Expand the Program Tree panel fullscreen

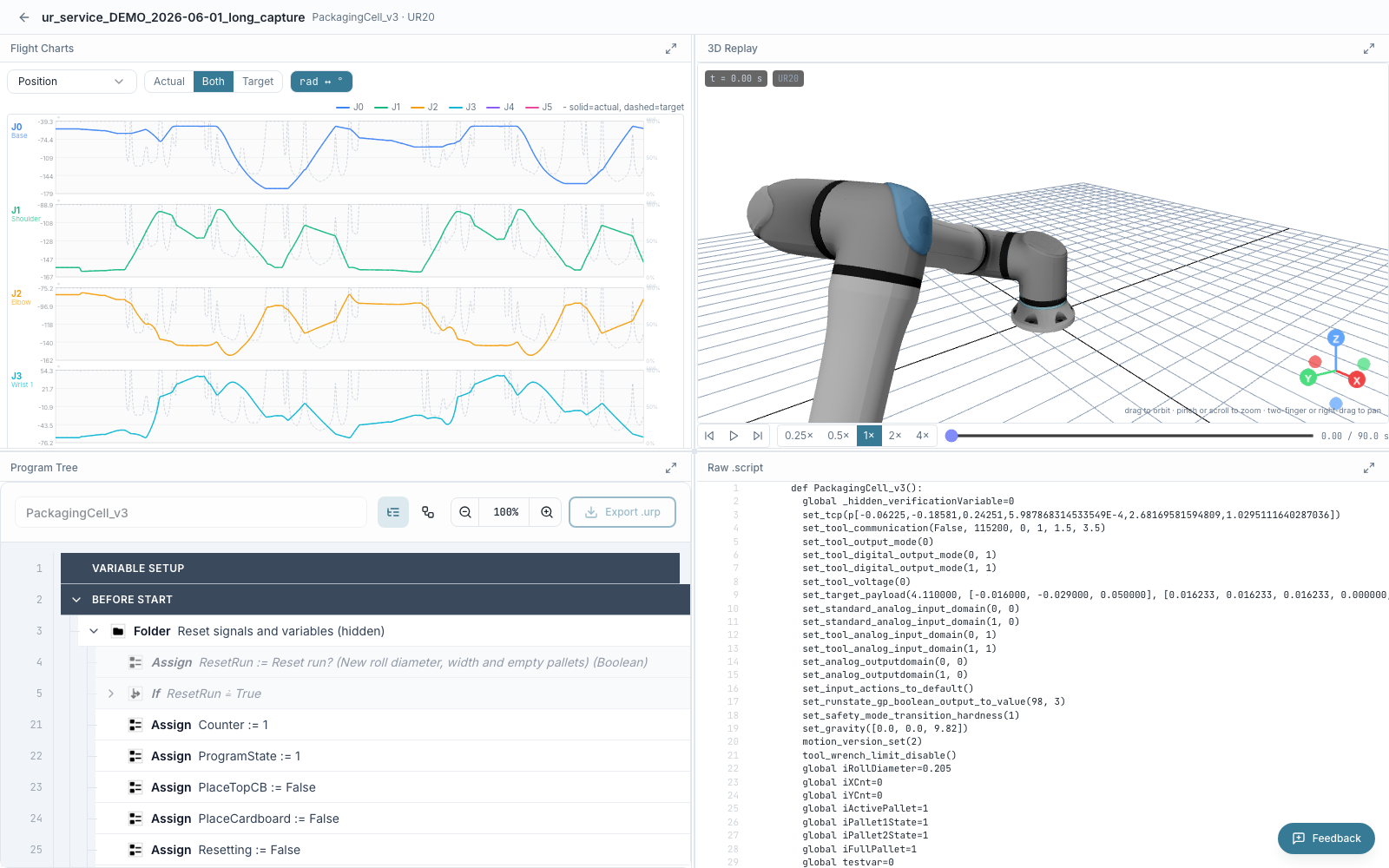671,468
